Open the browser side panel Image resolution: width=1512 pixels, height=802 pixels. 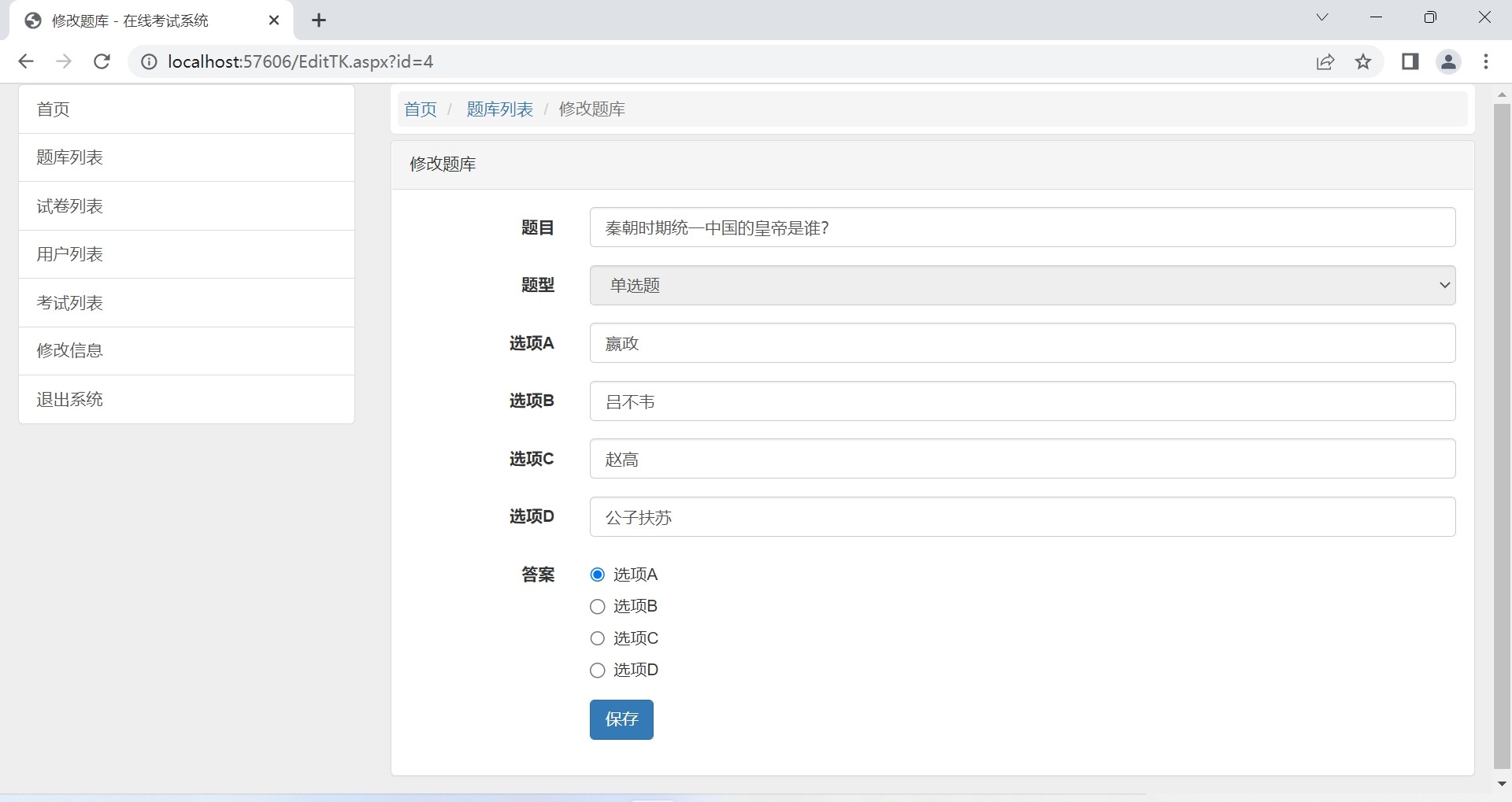1410,61
